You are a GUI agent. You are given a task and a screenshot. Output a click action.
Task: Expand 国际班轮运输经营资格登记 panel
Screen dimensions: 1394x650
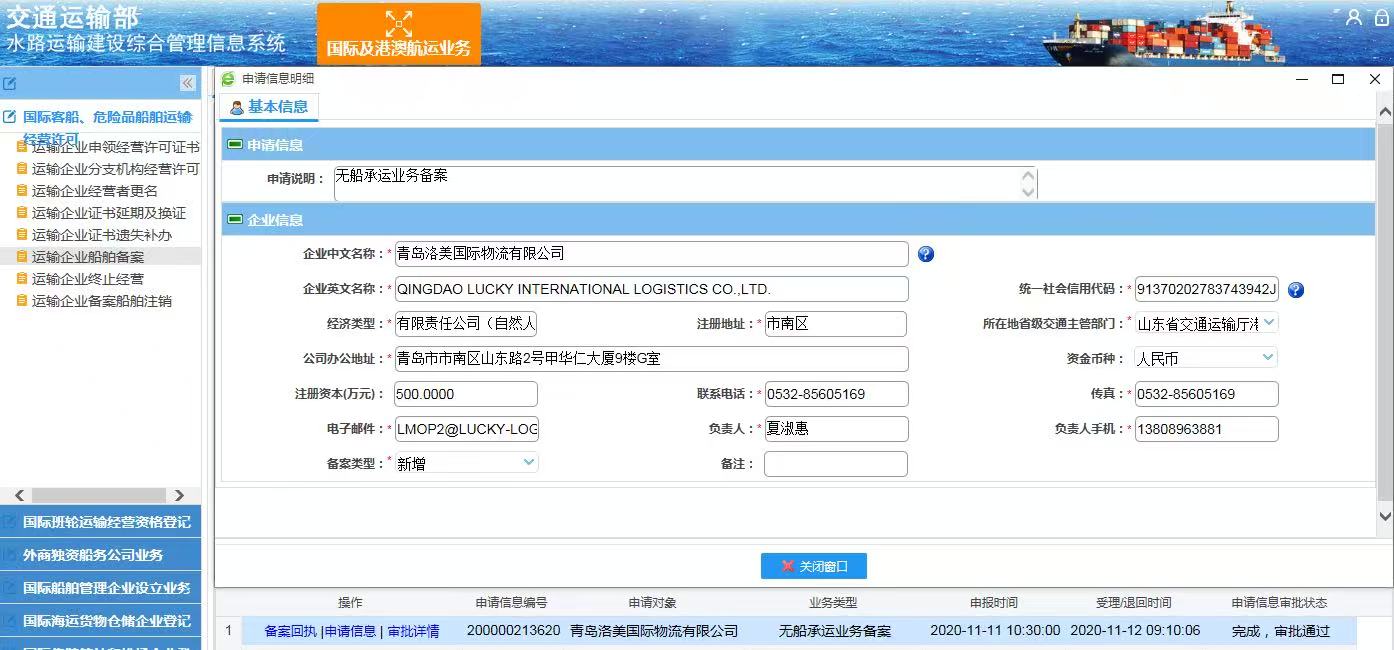click(100, 522)
